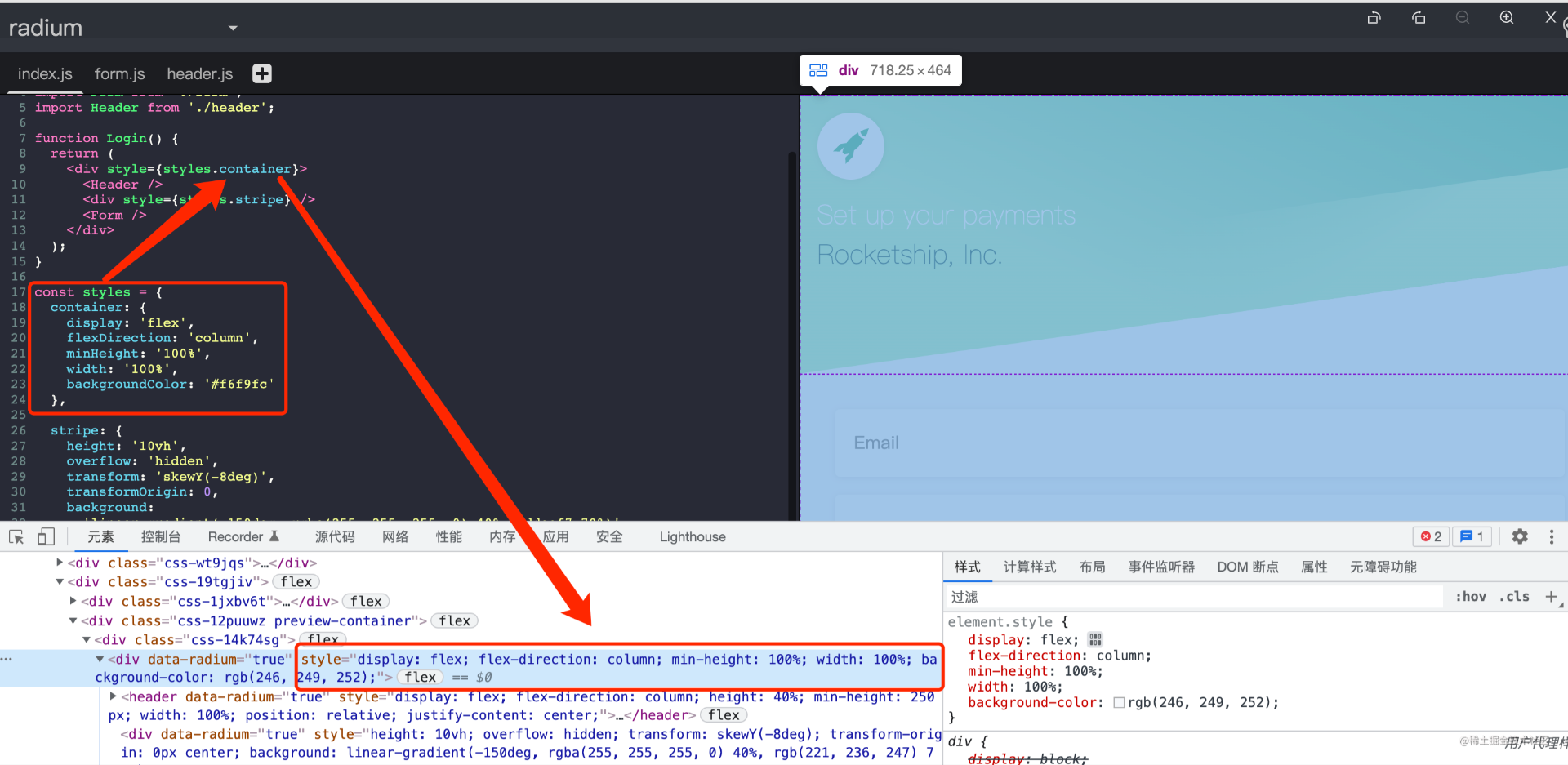Screen dimensions: 1568x765
Task: Toggle the device toolbar icon in DevTools
Action: [46, 536]
